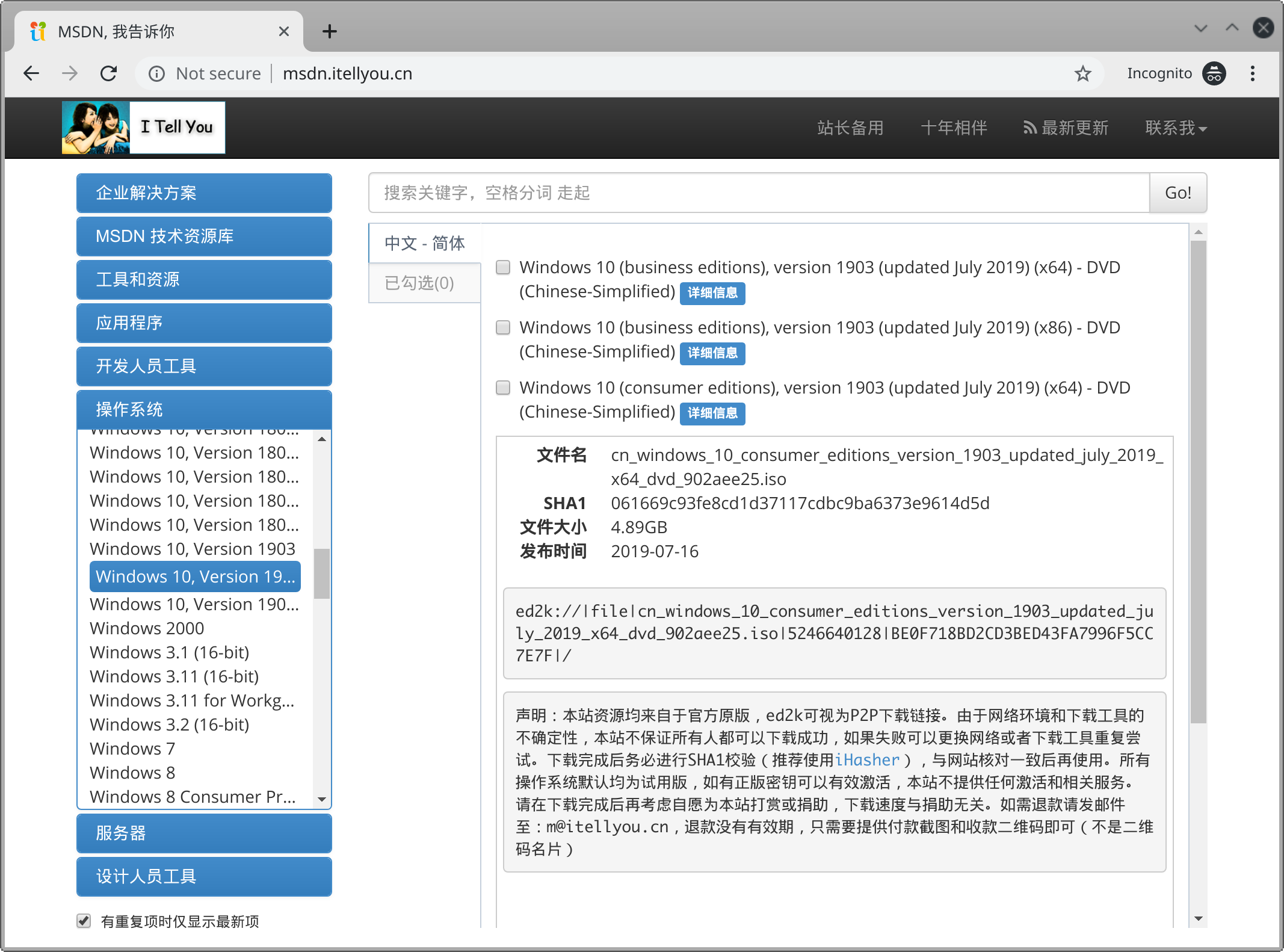Click the search keyword input field

click(x=759, y=193)
